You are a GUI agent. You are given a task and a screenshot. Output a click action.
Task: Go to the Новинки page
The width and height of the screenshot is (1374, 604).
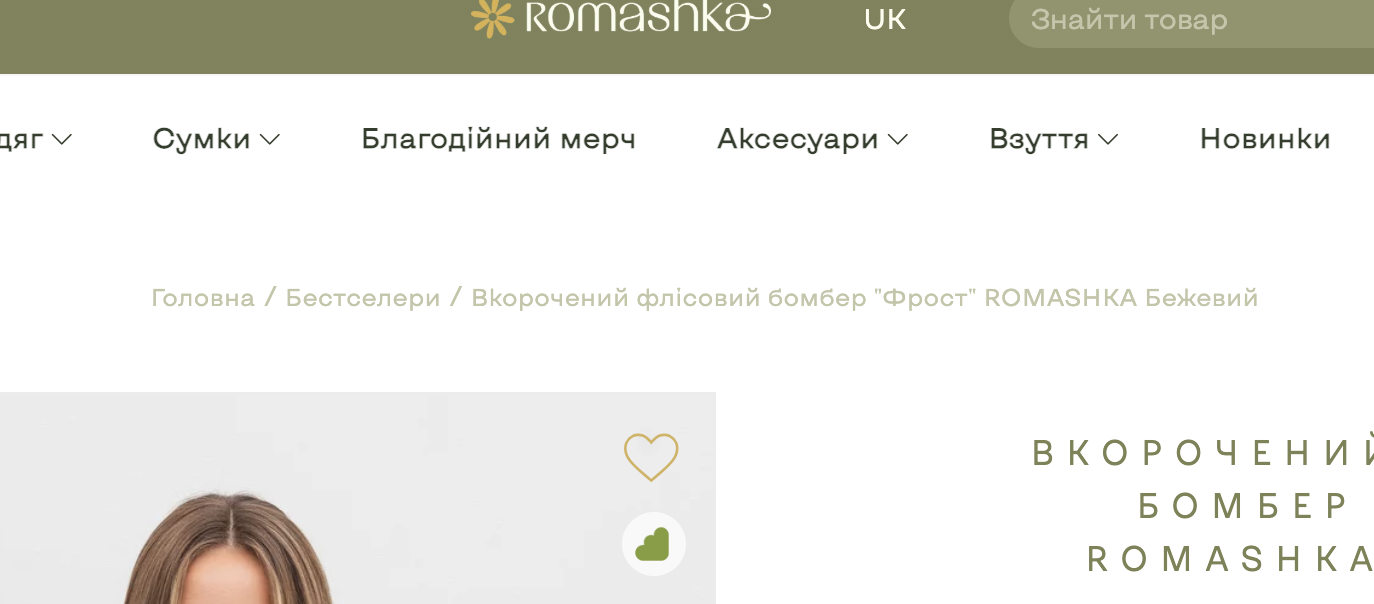(1265, 139)
